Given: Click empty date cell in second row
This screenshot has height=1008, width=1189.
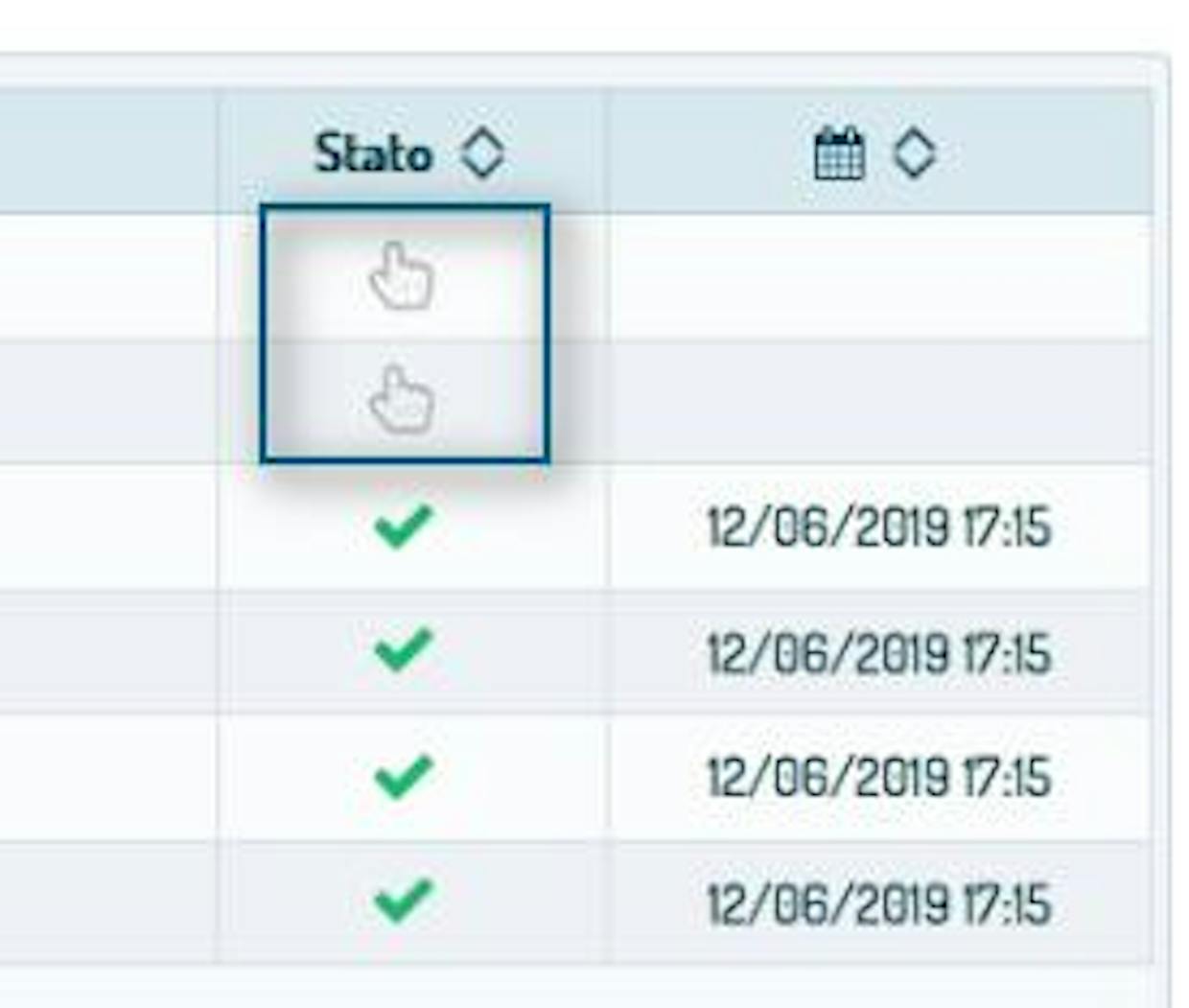Looking at the screenshot, I should click(x=879, y=401).
